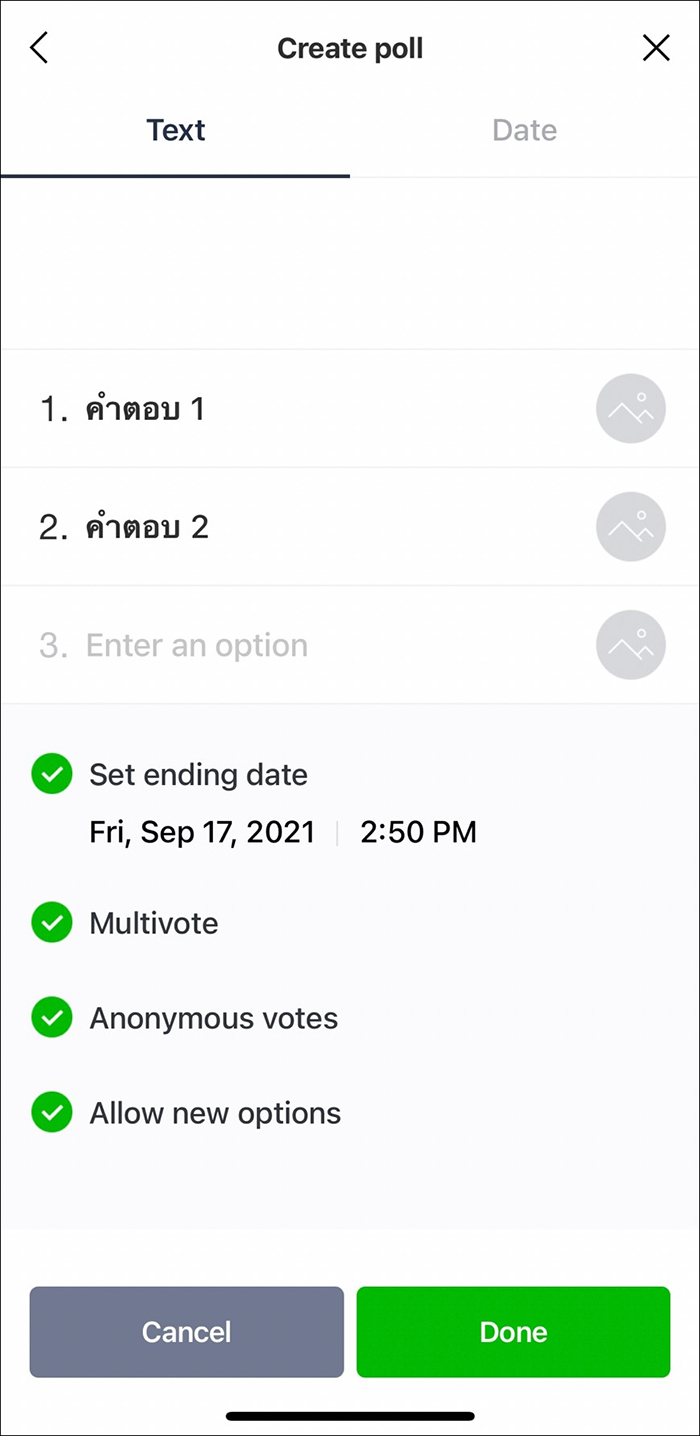The height and width of the screenshot is (1436, 700).
Task: Select the Text tab
Action: point(175,129)
